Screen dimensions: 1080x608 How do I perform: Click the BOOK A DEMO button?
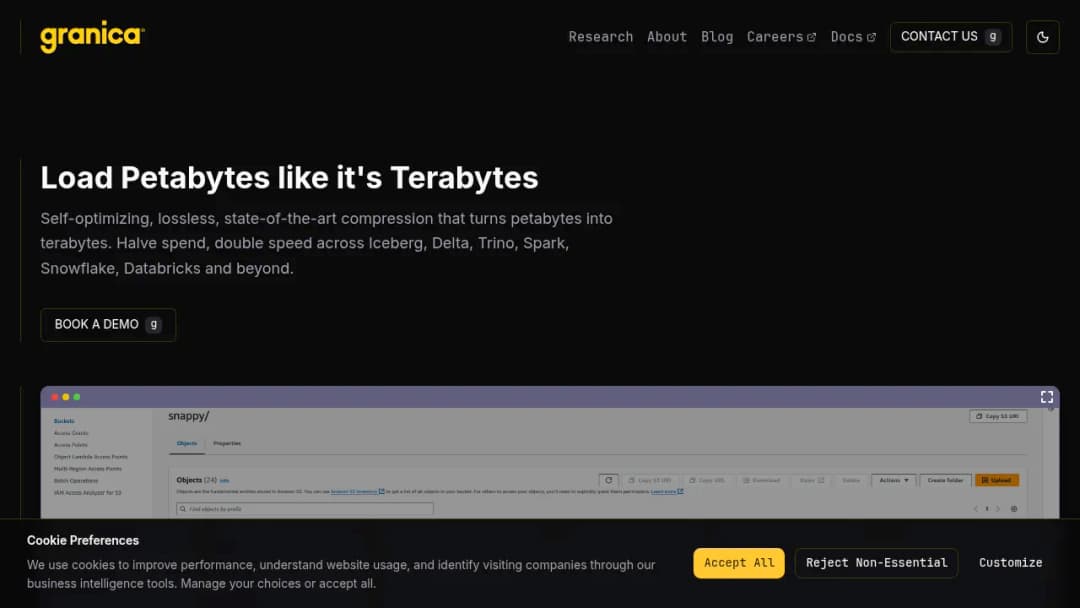108,324
